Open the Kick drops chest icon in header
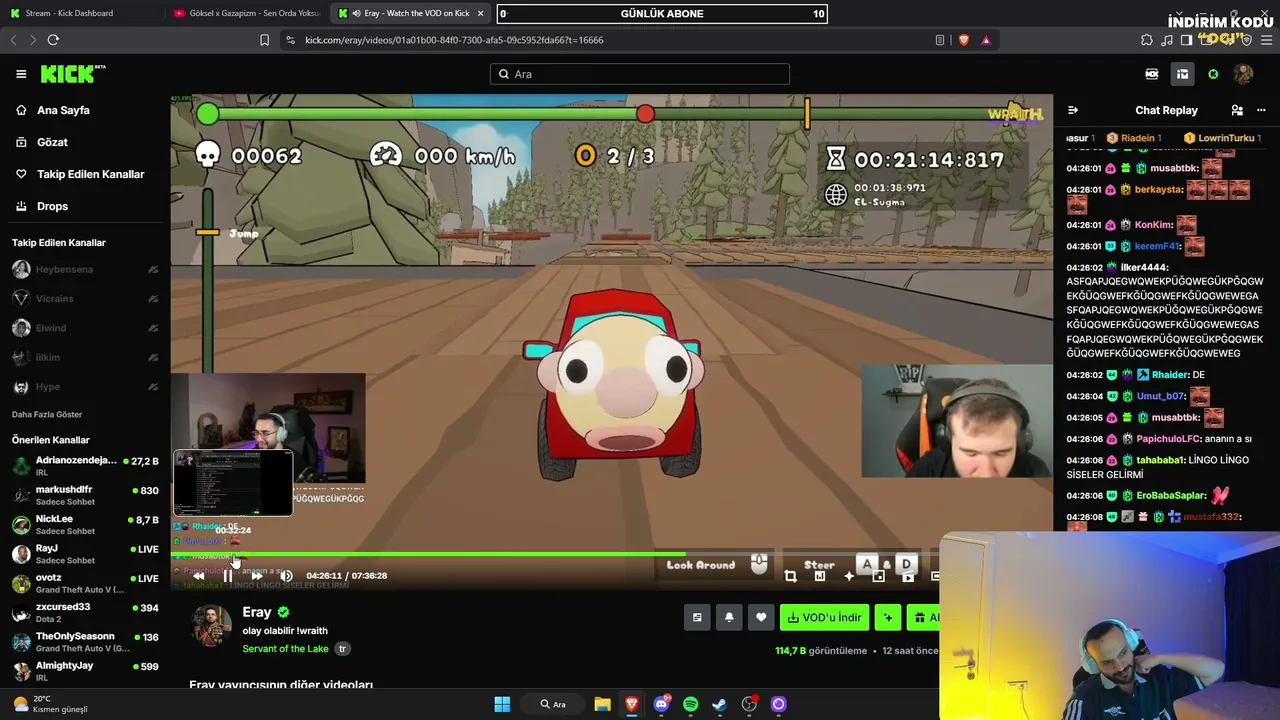Image resolution: width=1280 pixels, height=720 pixels. [1182, 74]
